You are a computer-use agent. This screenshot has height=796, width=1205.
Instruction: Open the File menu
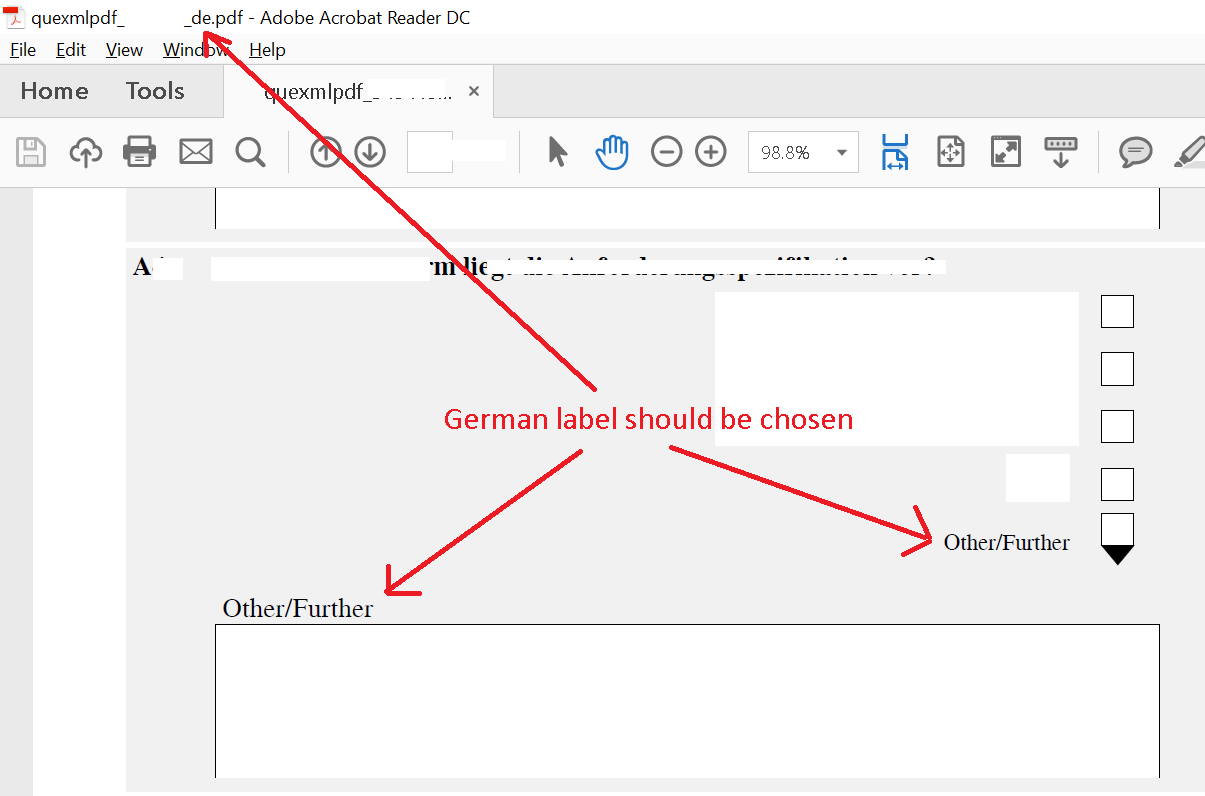22,50
